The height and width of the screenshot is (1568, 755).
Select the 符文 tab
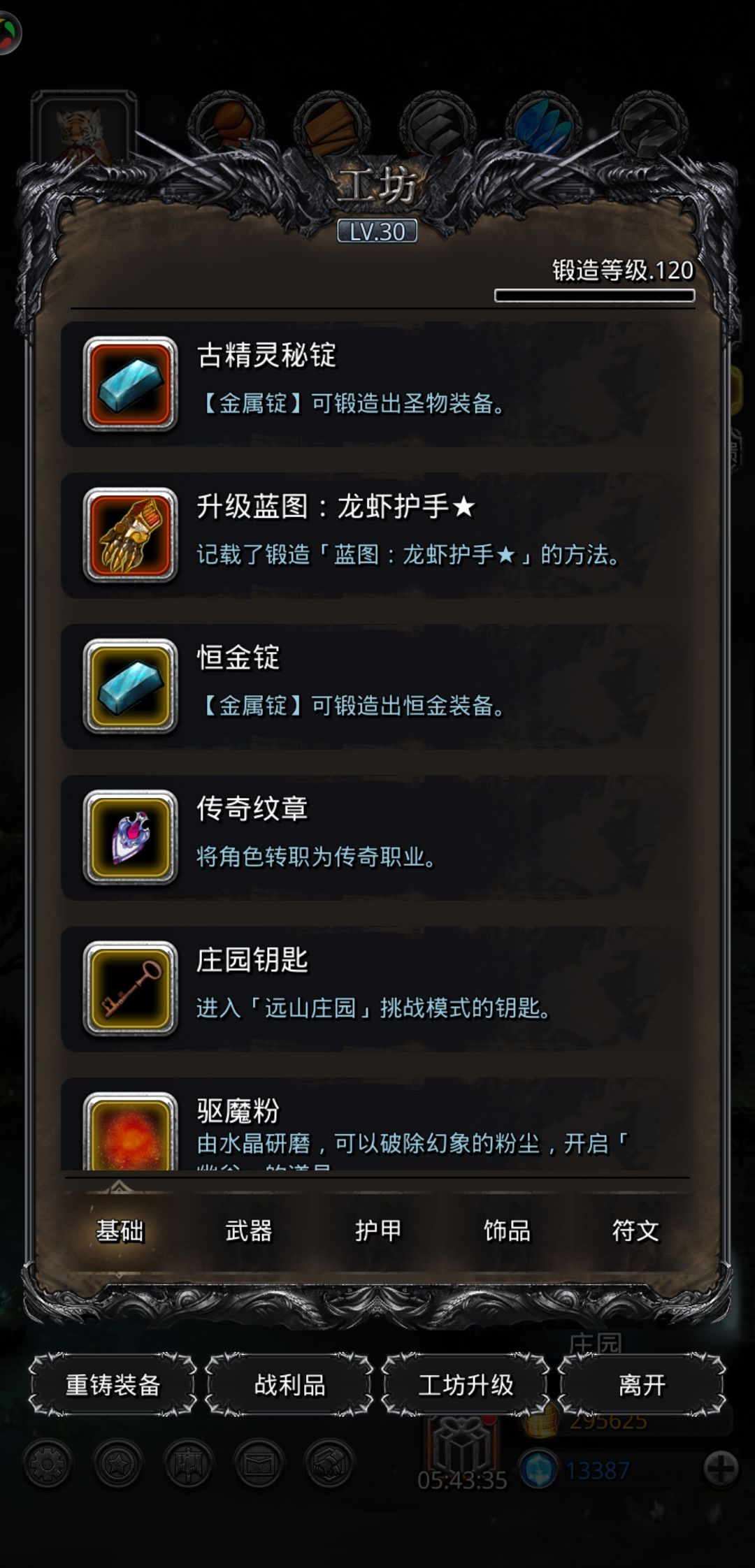click(x=635, y=1231)
